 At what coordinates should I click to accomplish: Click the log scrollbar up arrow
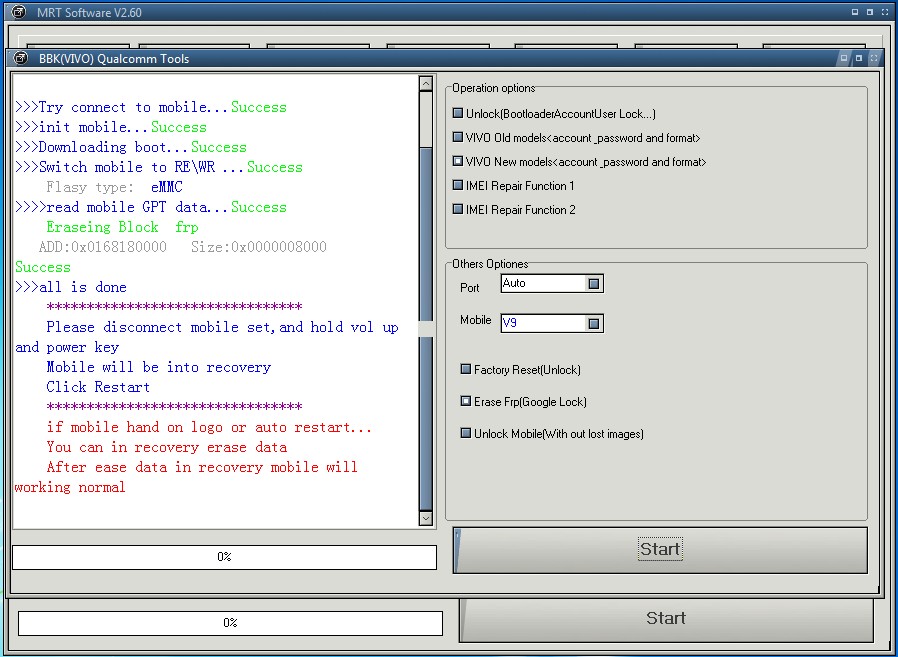point(426,84)
